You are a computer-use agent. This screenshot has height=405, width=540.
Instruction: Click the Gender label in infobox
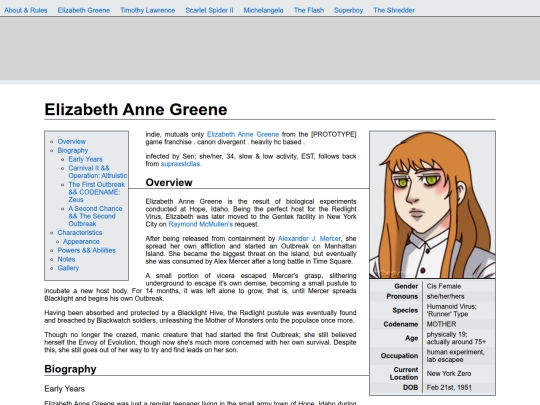[406, 286]
